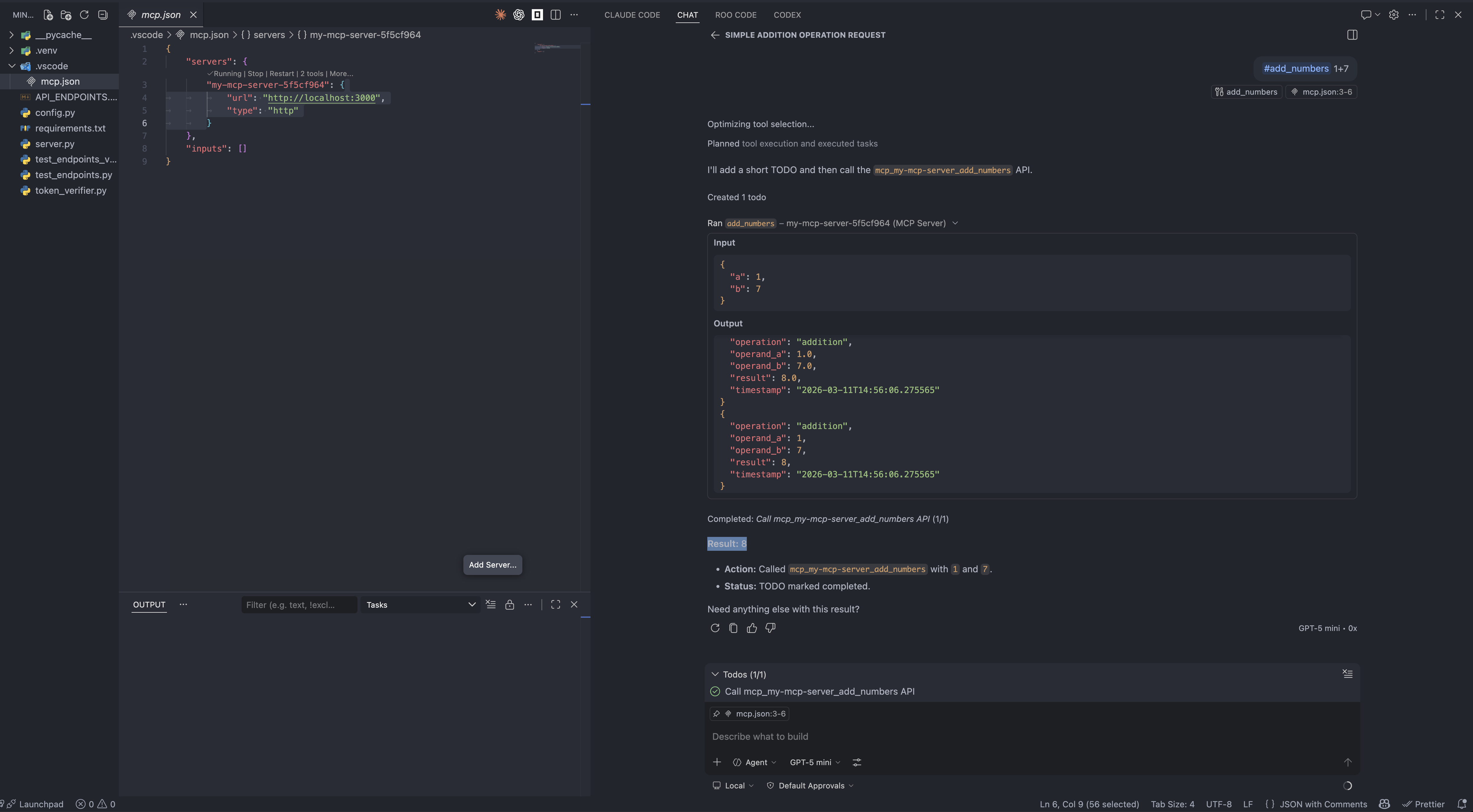Clear output with the clear-list icon
Image resolution: width=1473 pixels, height=812 pixels.
[491, 604]
